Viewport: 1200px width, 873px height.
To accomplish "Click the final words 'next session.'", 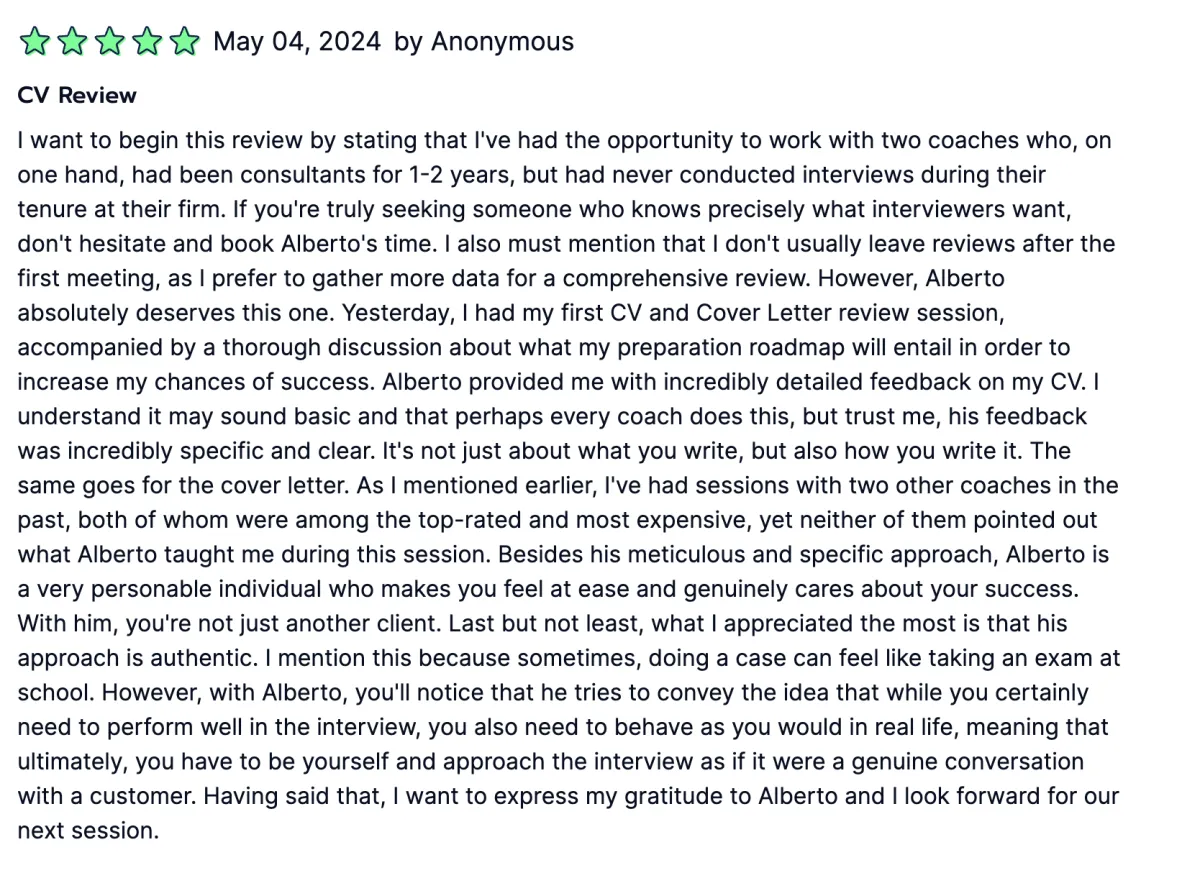I will 88,831.
